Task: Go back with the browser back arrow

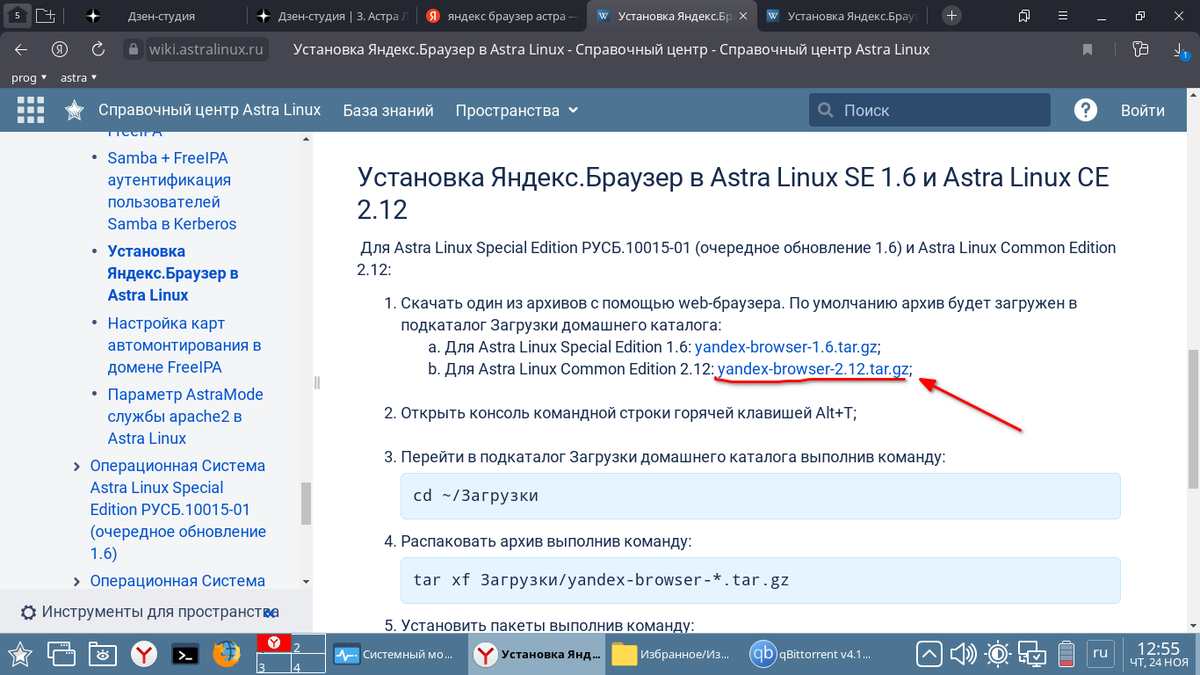Action: point(22,49)
